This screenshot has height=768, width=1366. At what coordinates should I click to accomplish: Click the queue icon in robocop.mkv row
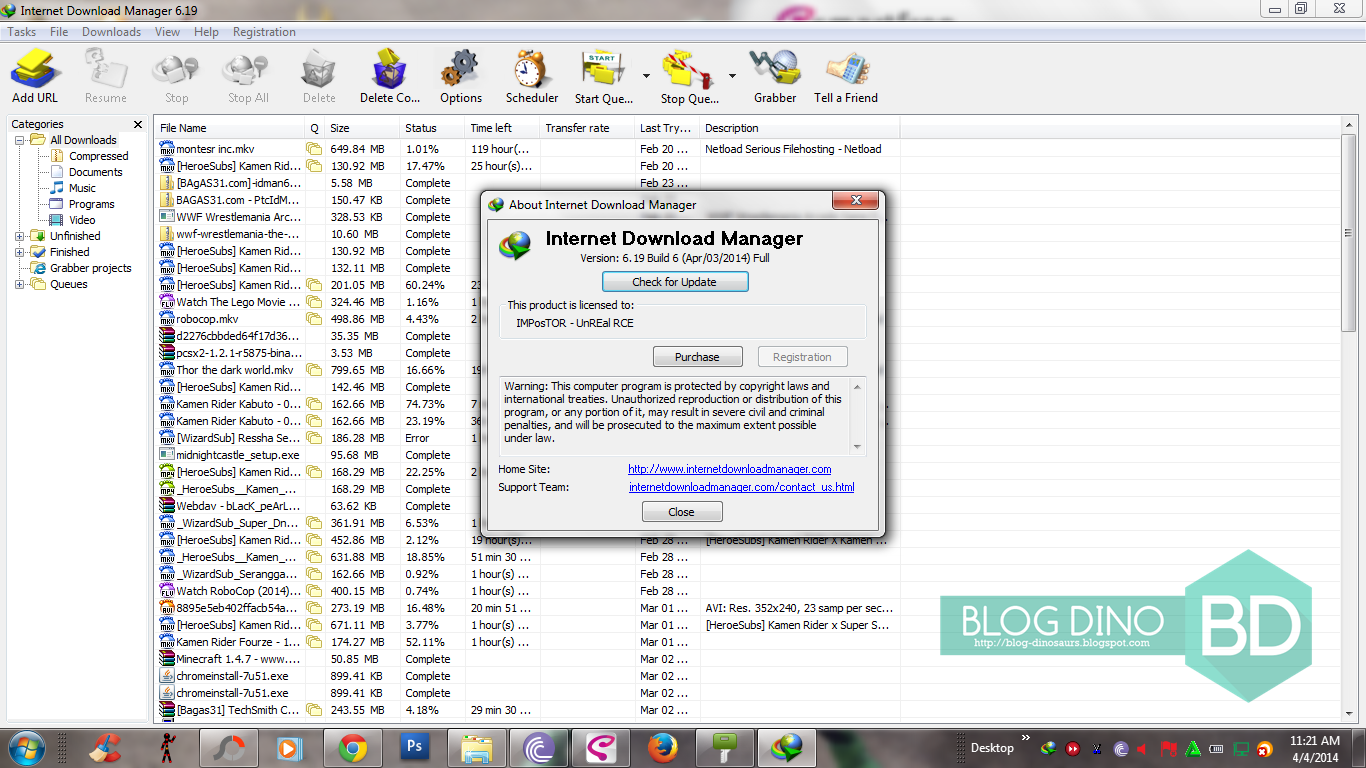pyautogui.click(x=314, y=319)
